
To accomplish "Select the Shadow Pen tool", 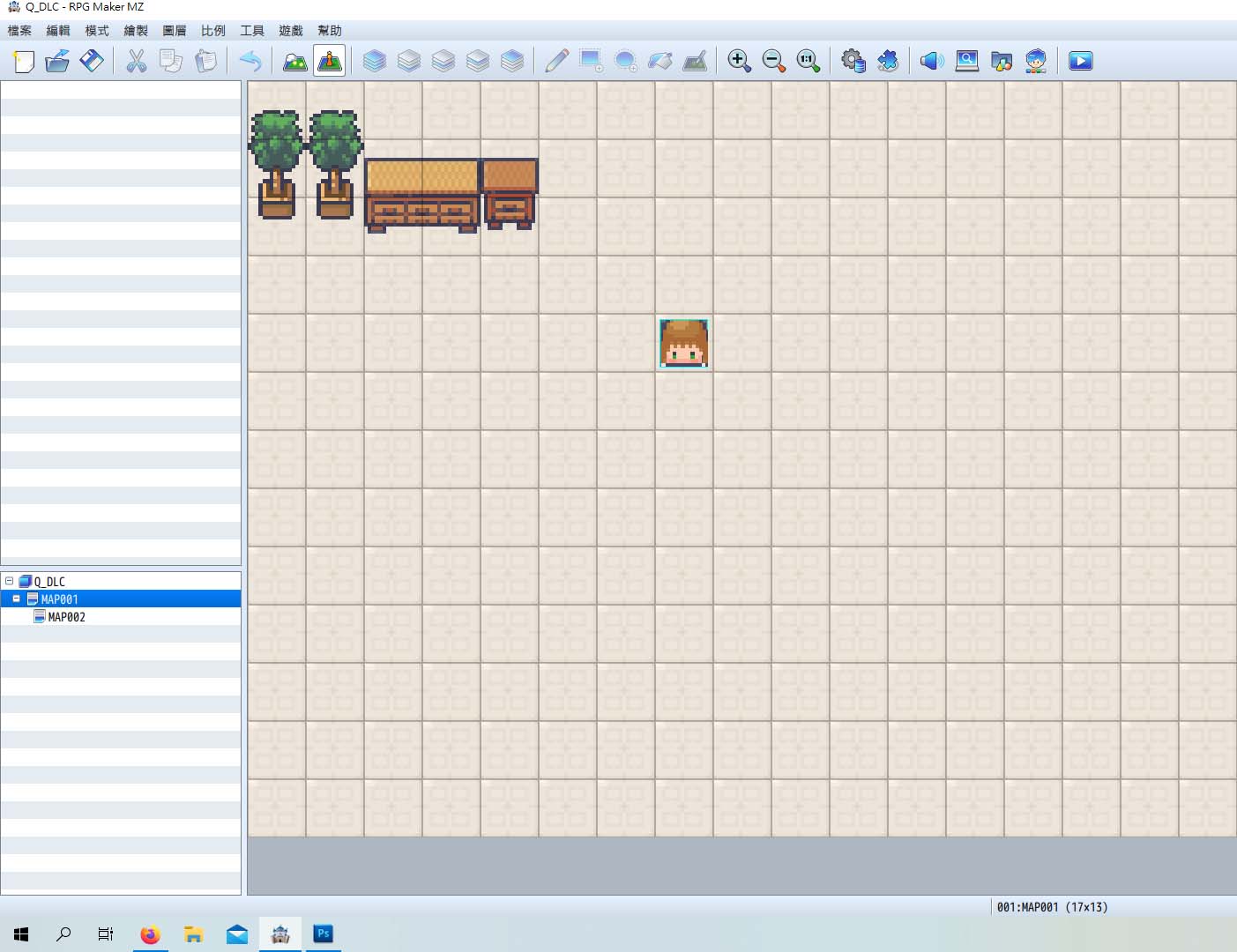I will coord(695,61).
